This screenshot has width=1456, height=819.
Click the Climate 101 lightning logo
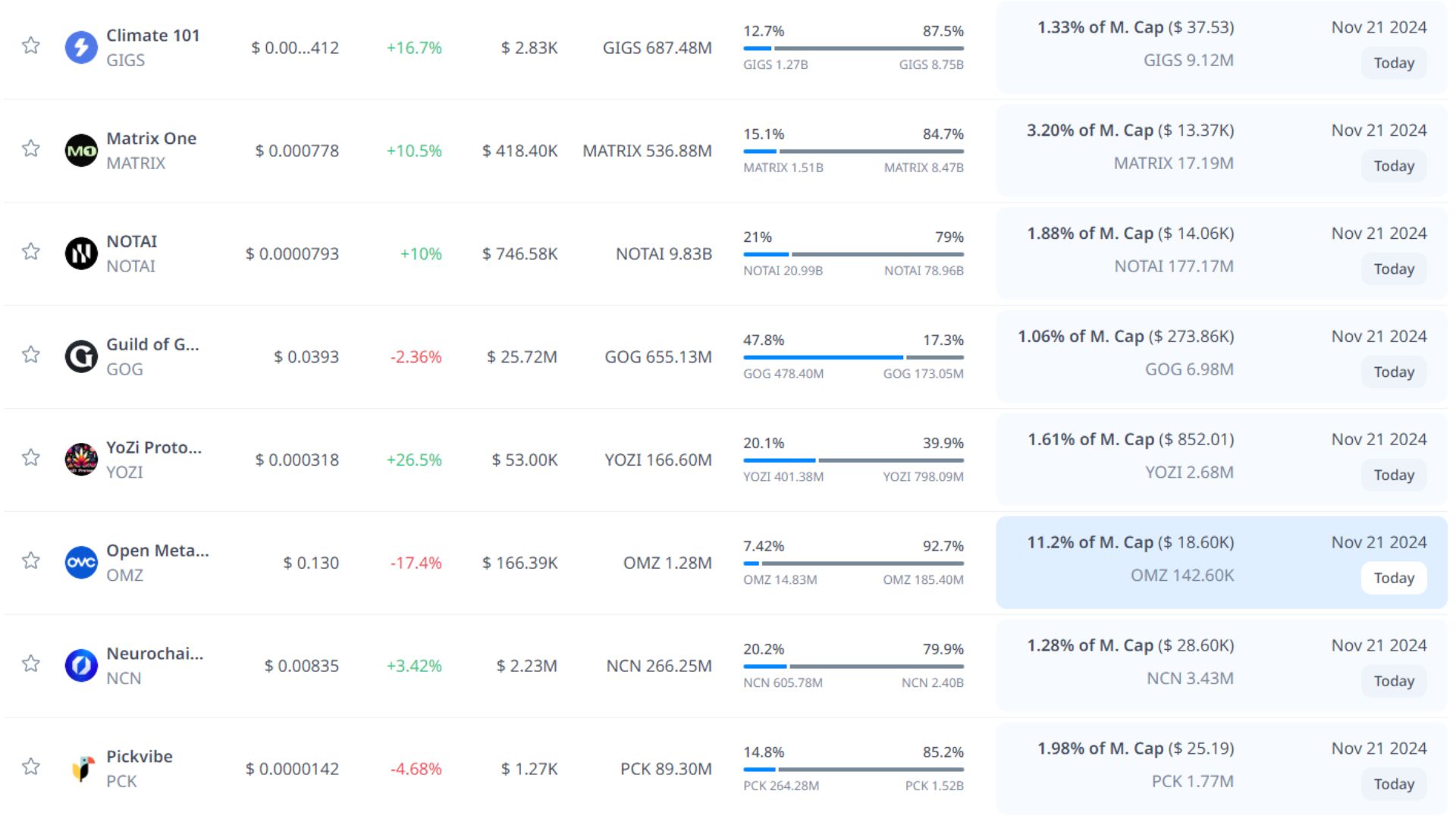click(81, 47)
